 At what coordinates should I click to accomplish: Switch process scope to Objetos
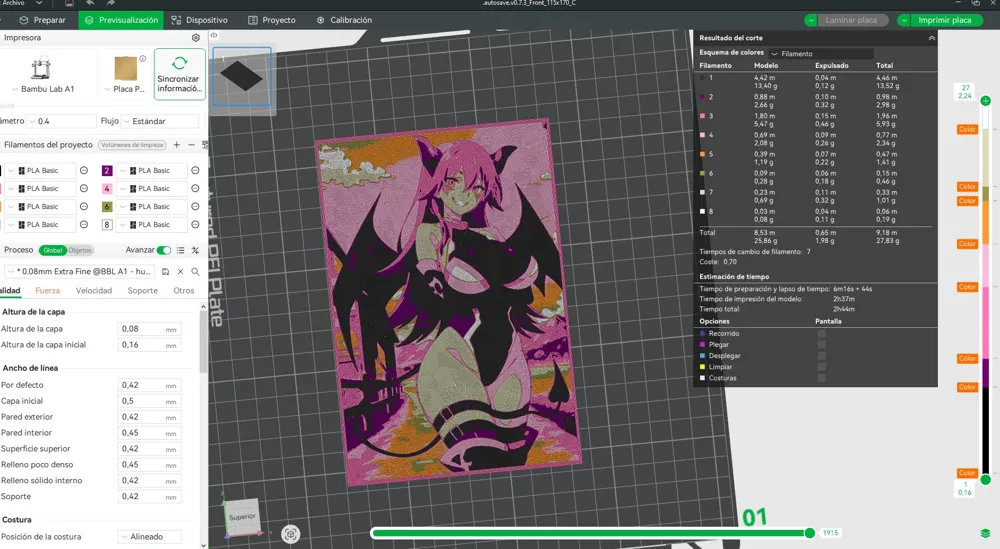80,251
